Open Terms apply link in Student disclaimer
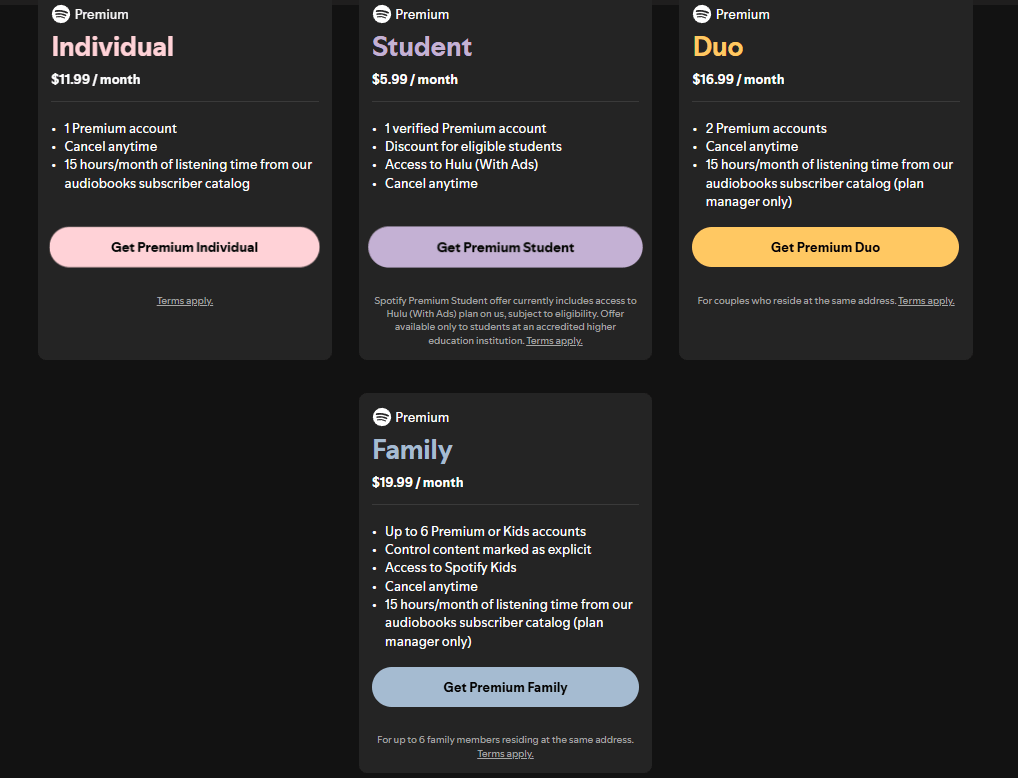This screenshot has width=1018, height=778. point(554,341)
